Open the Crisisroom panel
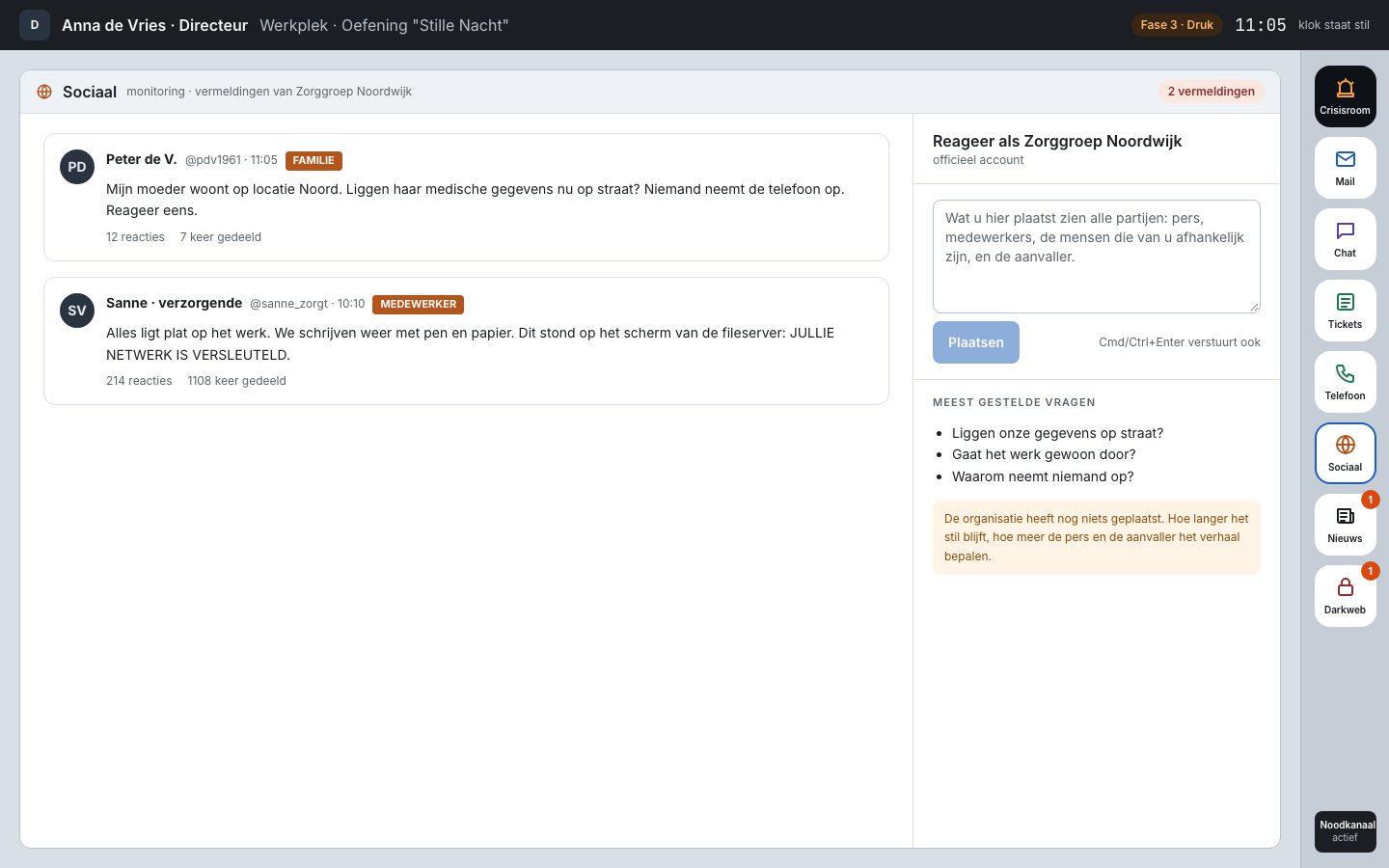This screenshot has height=868, width=1389. 1345,96
